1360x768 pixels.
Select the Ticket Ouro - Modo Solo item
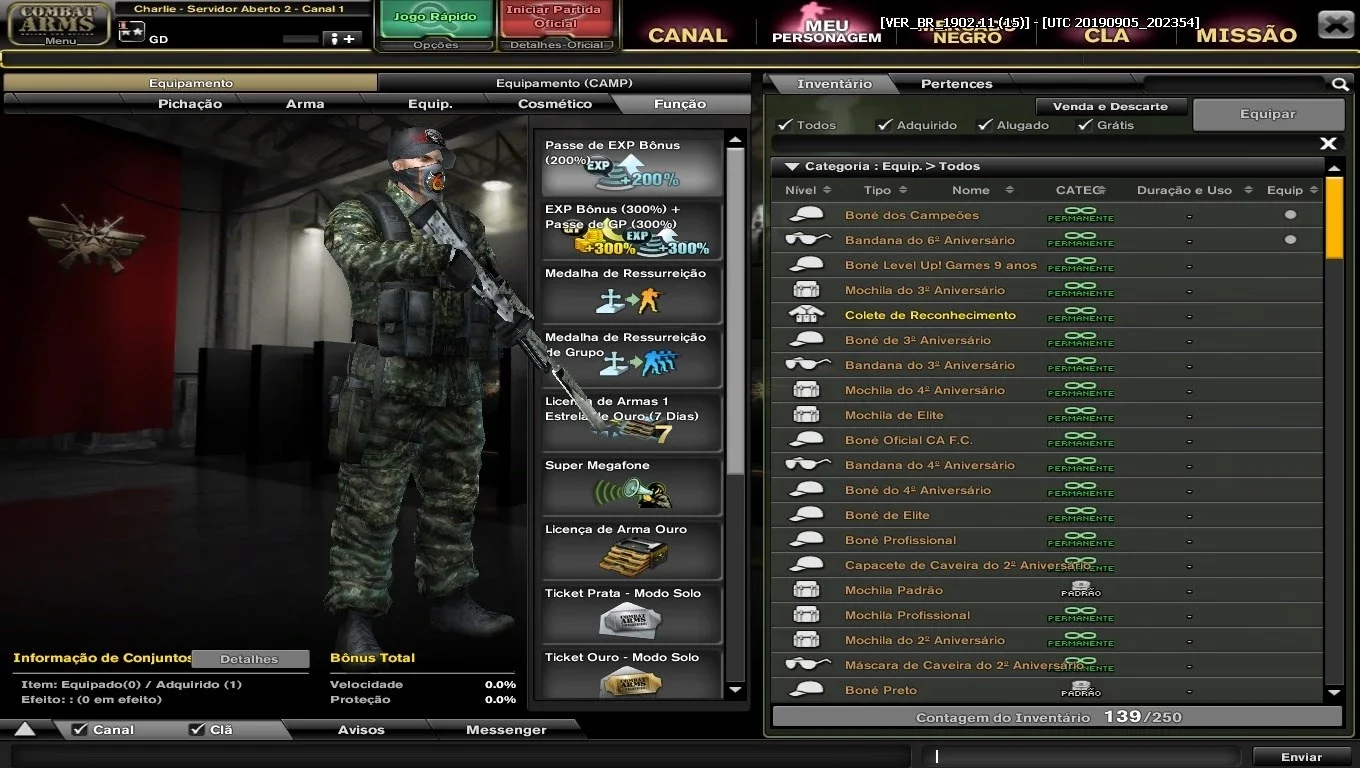click(x=632, y=676)
